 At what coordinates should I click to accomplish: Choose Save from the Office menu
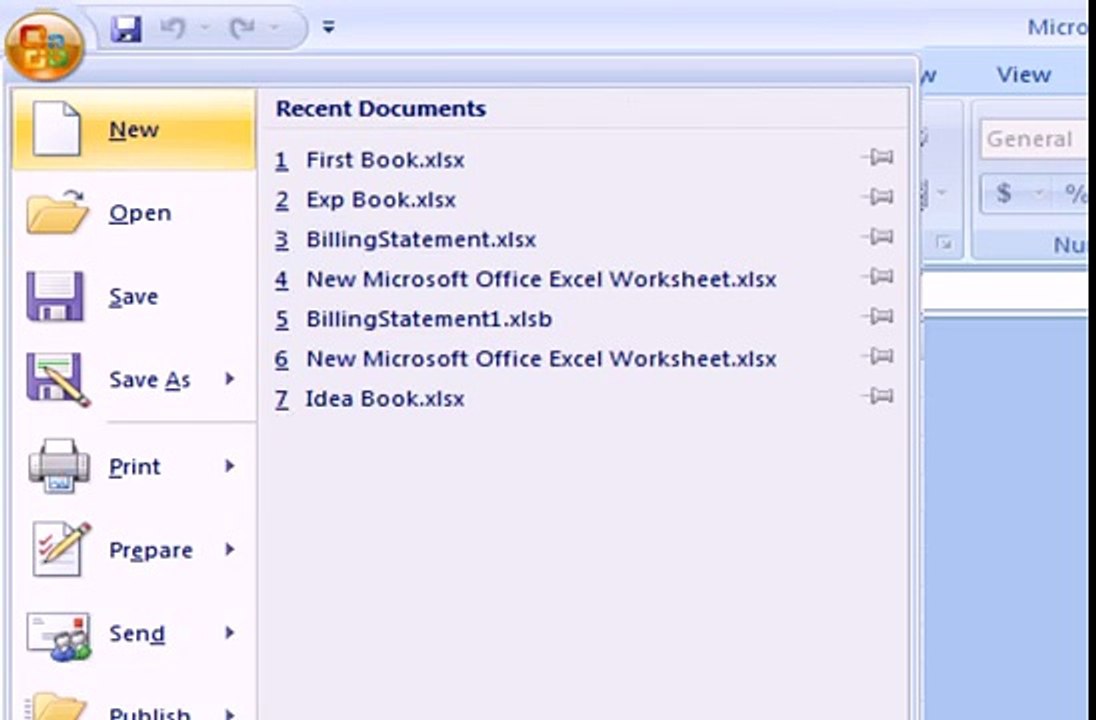pos(134,296)
